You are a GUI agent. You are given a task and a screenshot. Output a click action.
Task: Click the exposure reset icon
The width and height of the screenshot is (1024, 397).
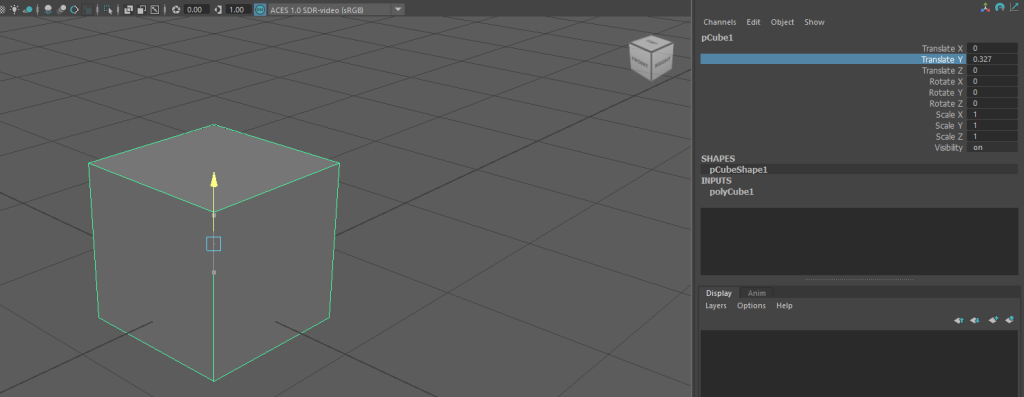click(x=176, y=10)
